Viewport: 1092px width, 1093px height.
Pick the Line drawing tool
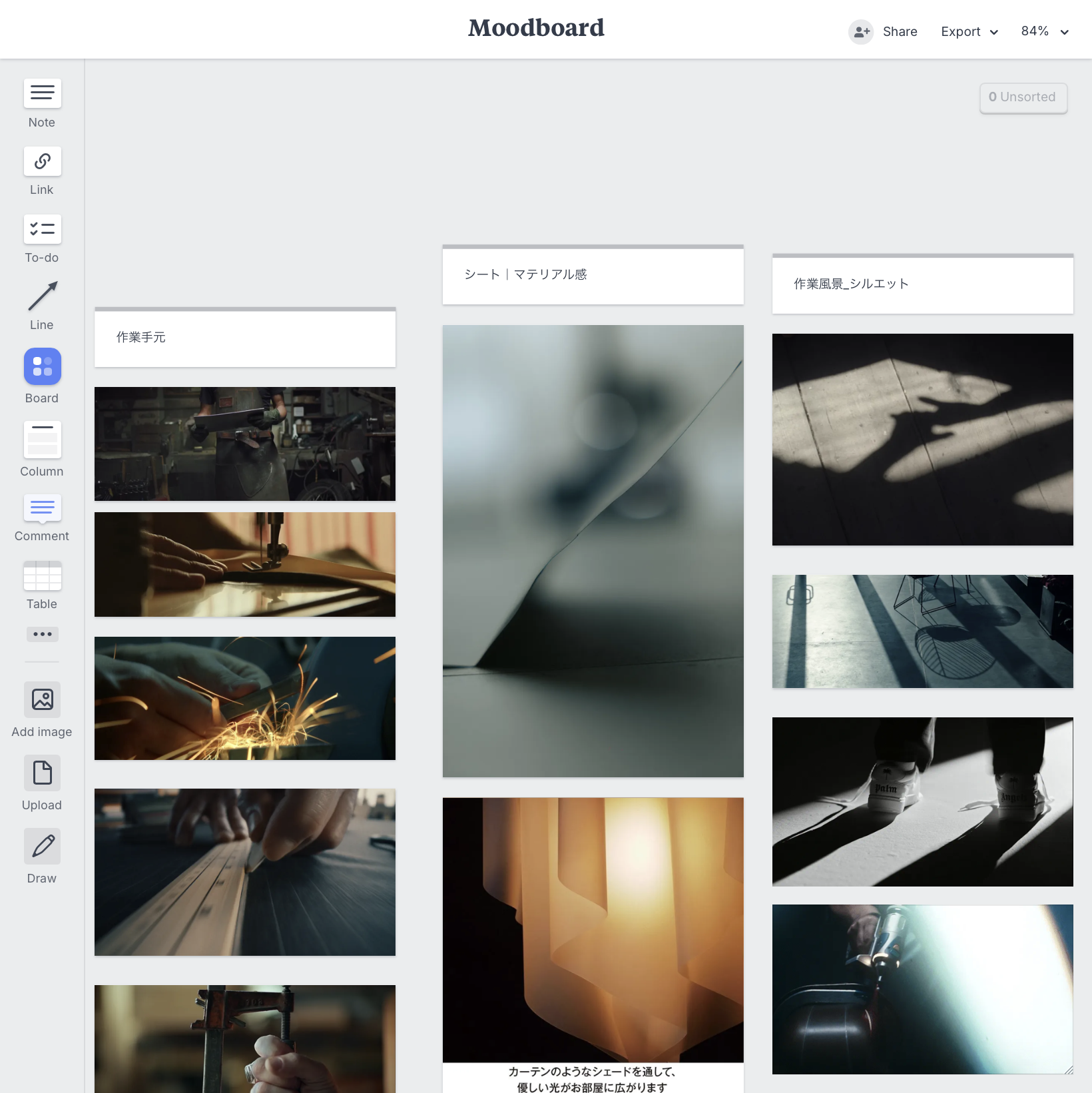click(42, 296)
